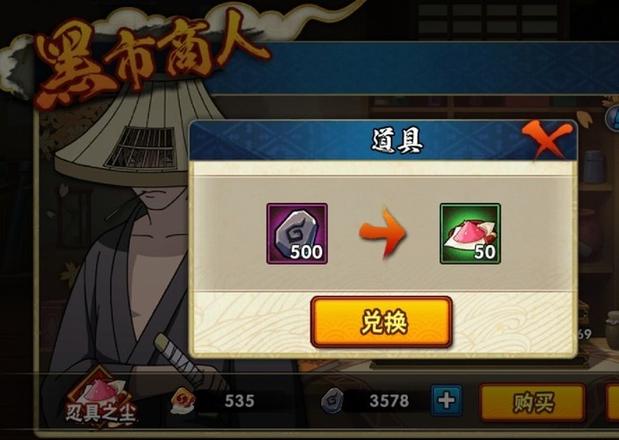Click the partial yellow button right of 购买
Screen dimensions: 619x440
point(612,403)
